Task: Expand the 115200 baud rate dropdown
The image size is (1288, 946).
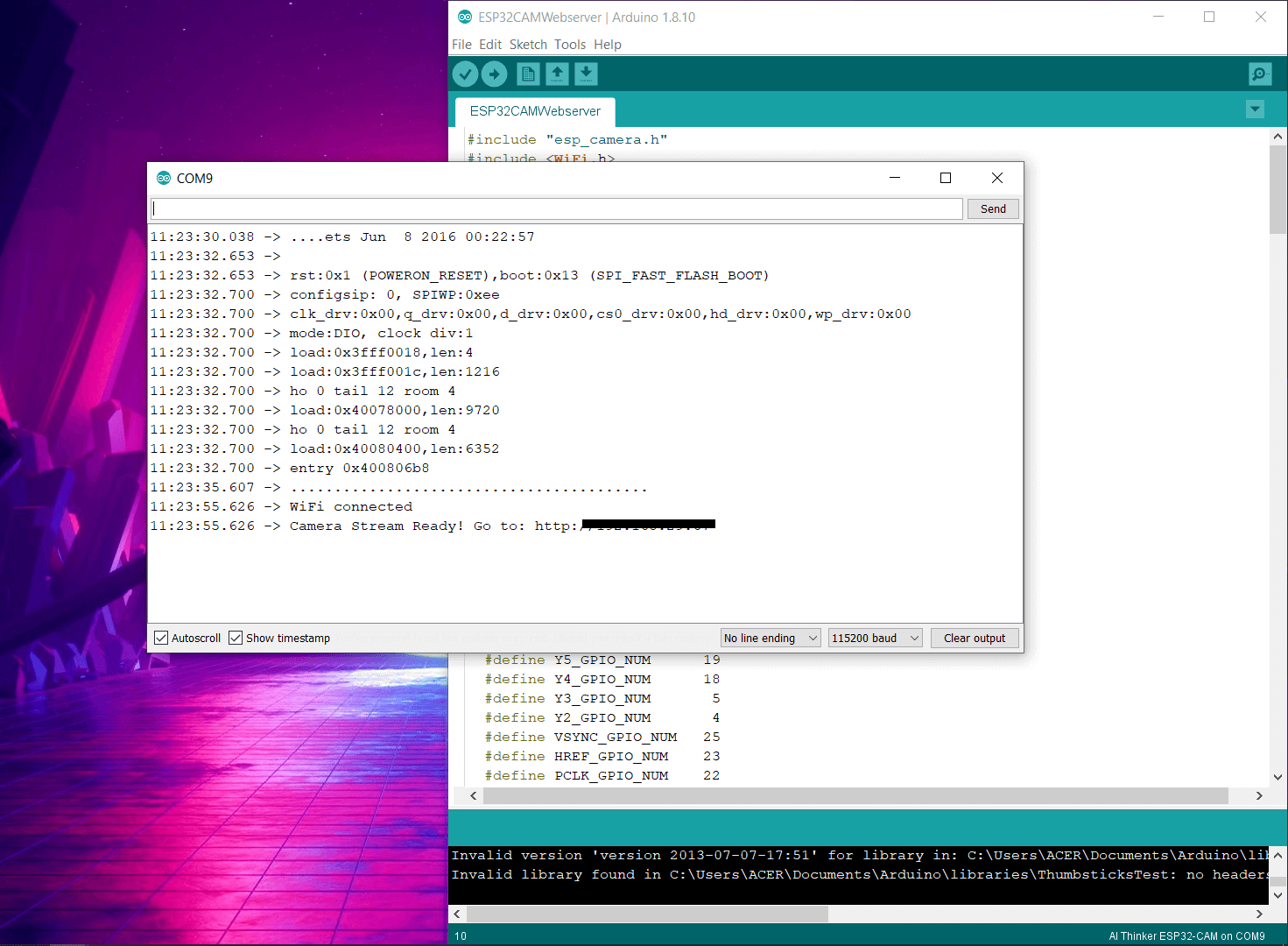Action: pos(875,638)
